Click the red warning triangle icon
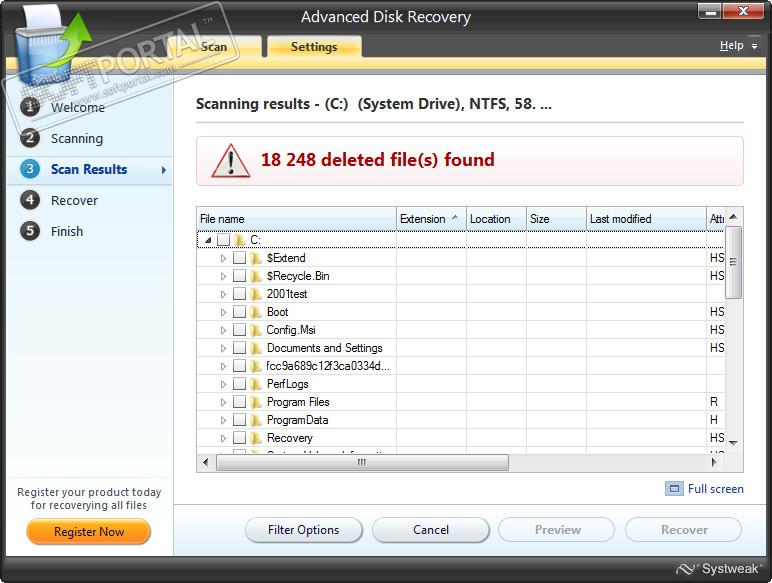This screenshot has width=772, height=583. point(230,161)
